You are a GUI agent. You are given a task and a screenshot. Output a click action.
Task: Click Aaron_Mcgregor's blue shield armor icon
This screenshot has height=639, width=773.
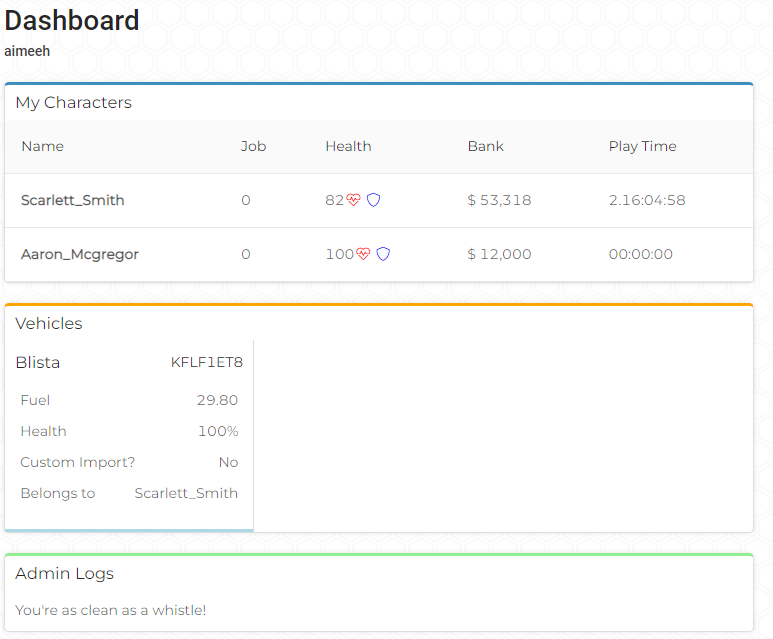click(383, 254)
